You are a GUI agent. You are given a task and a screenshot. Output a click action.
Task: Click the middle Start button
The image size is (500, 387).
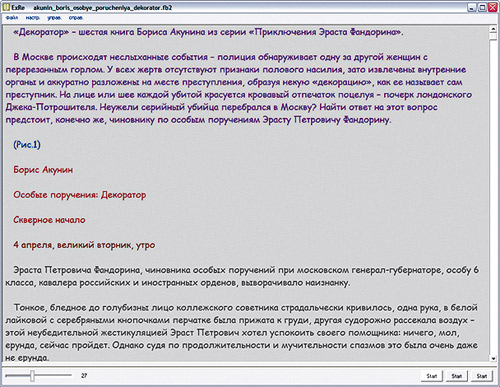(457, 376)
